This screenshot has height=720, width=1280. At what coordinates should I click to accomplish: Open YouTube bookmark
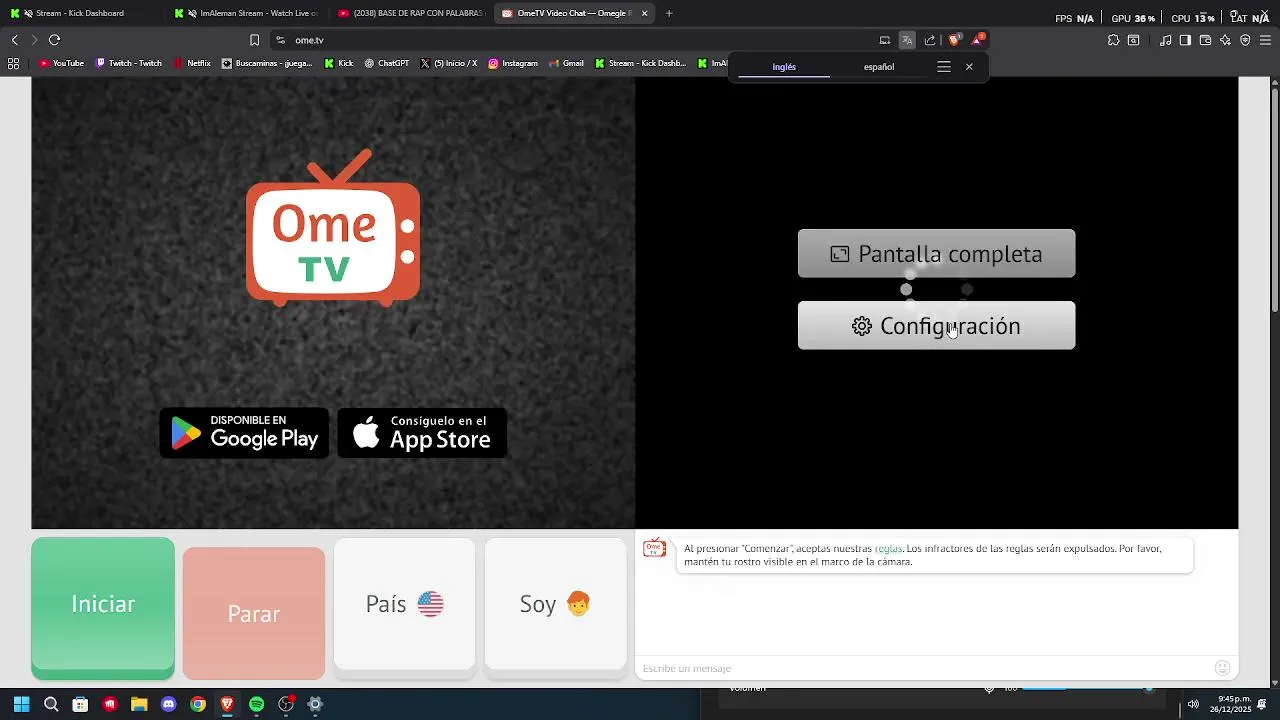coord(61,63)
